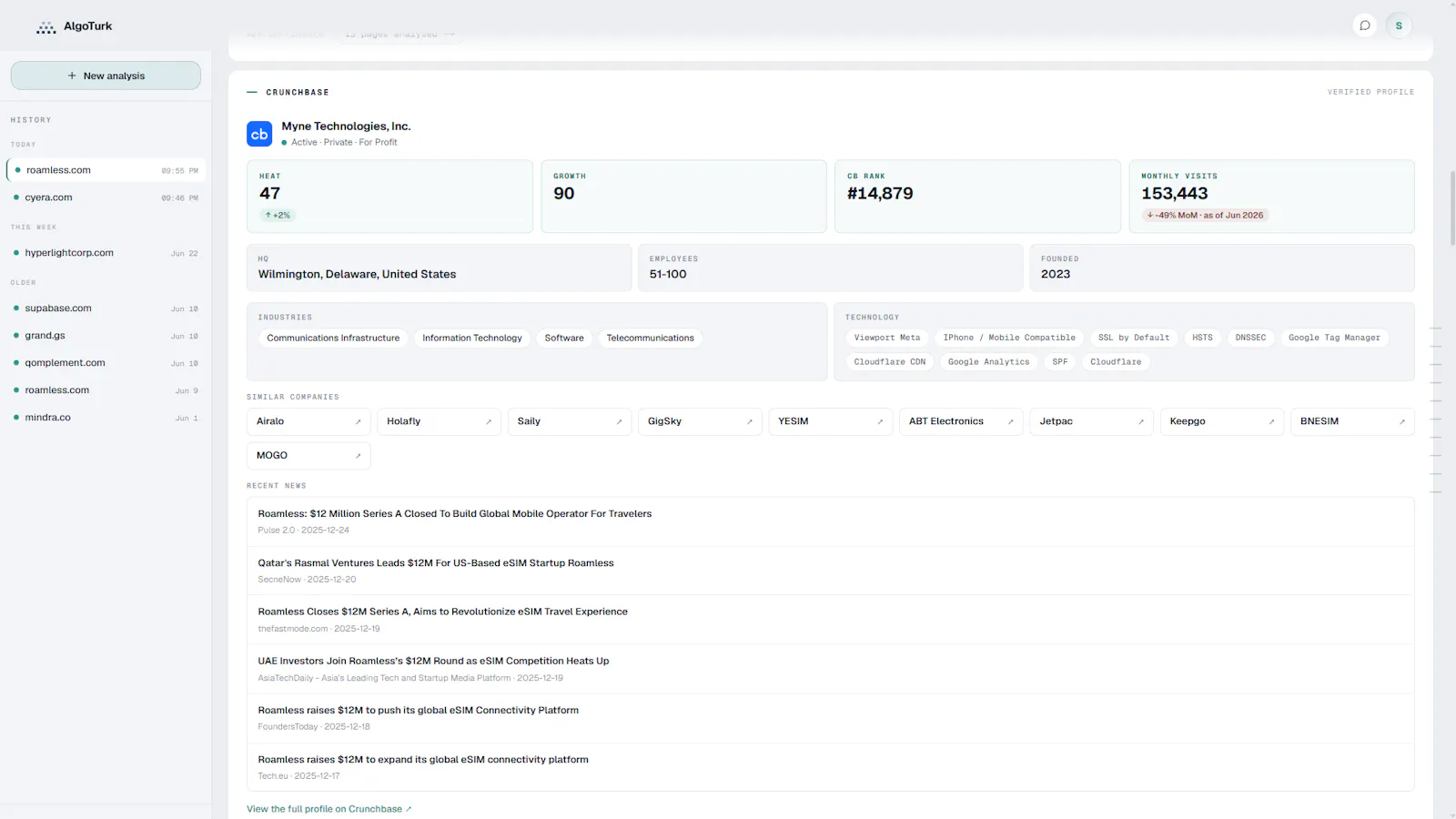Open roamless.com analysis from today
This screenshot has height=819, width=1456.
pos(106,170)
